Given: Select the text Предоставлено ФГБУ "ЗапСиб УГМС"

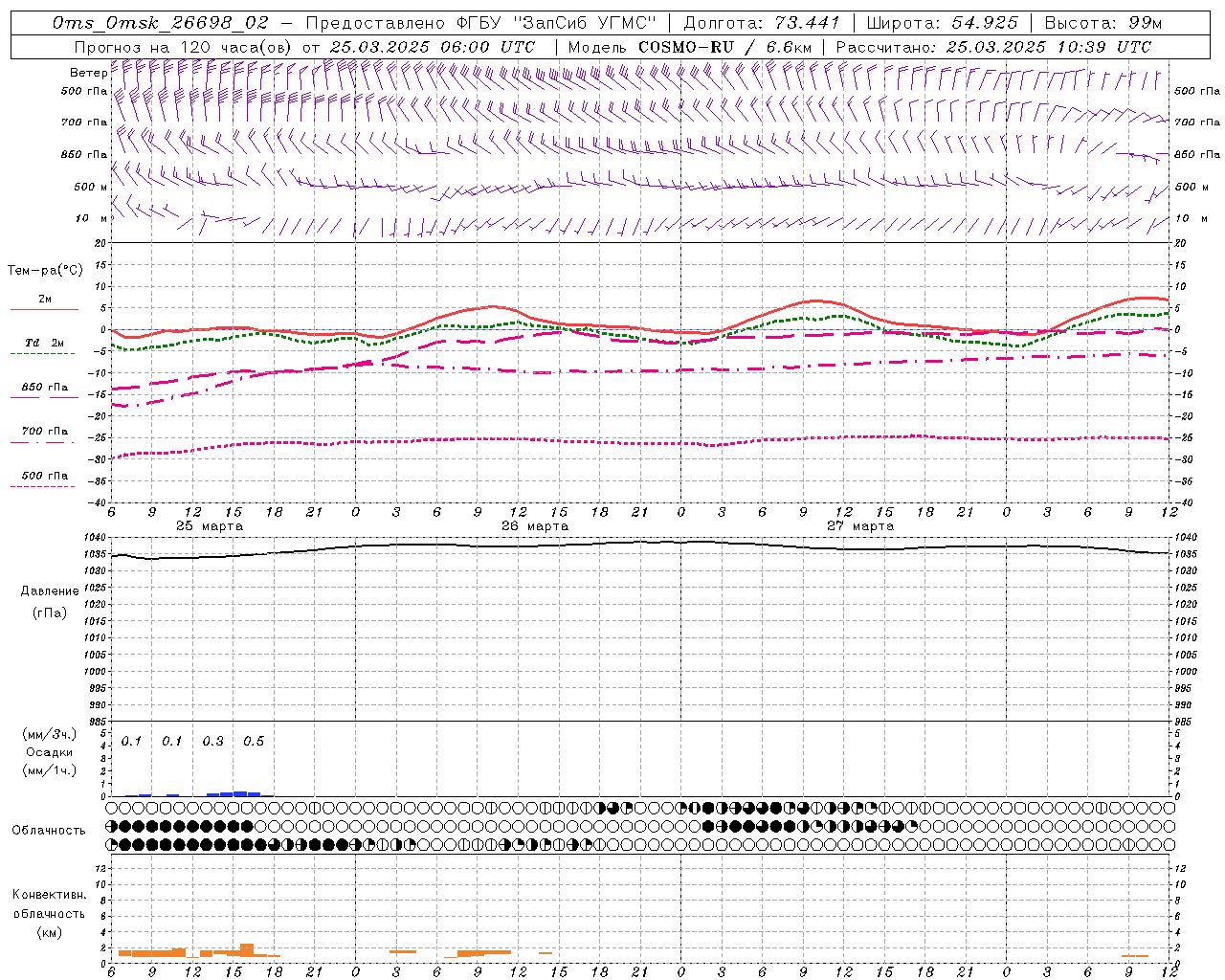Looking at the screenshot, I should pyautogui.click(x=481, y=23).
